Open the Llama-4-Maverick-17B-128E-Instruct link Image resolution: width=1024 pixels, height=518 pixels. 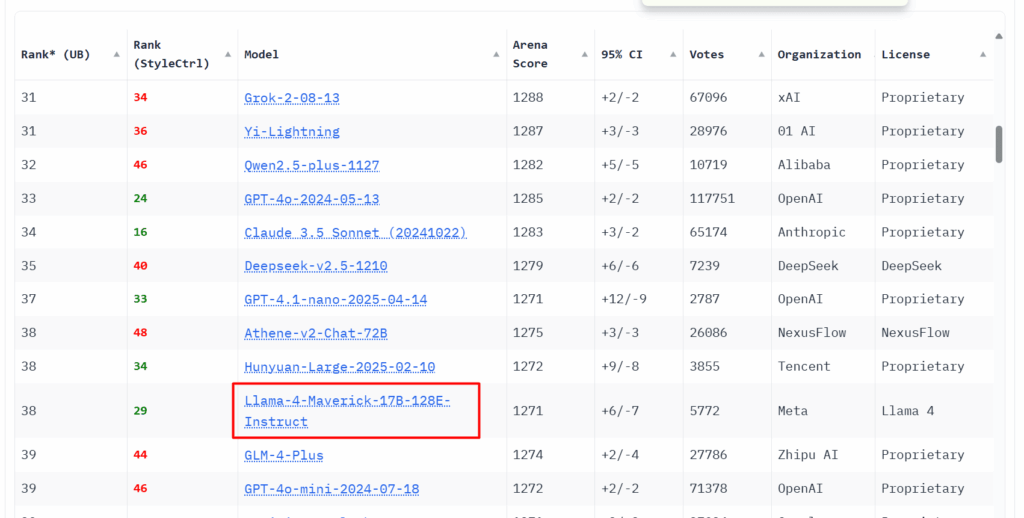347,411
